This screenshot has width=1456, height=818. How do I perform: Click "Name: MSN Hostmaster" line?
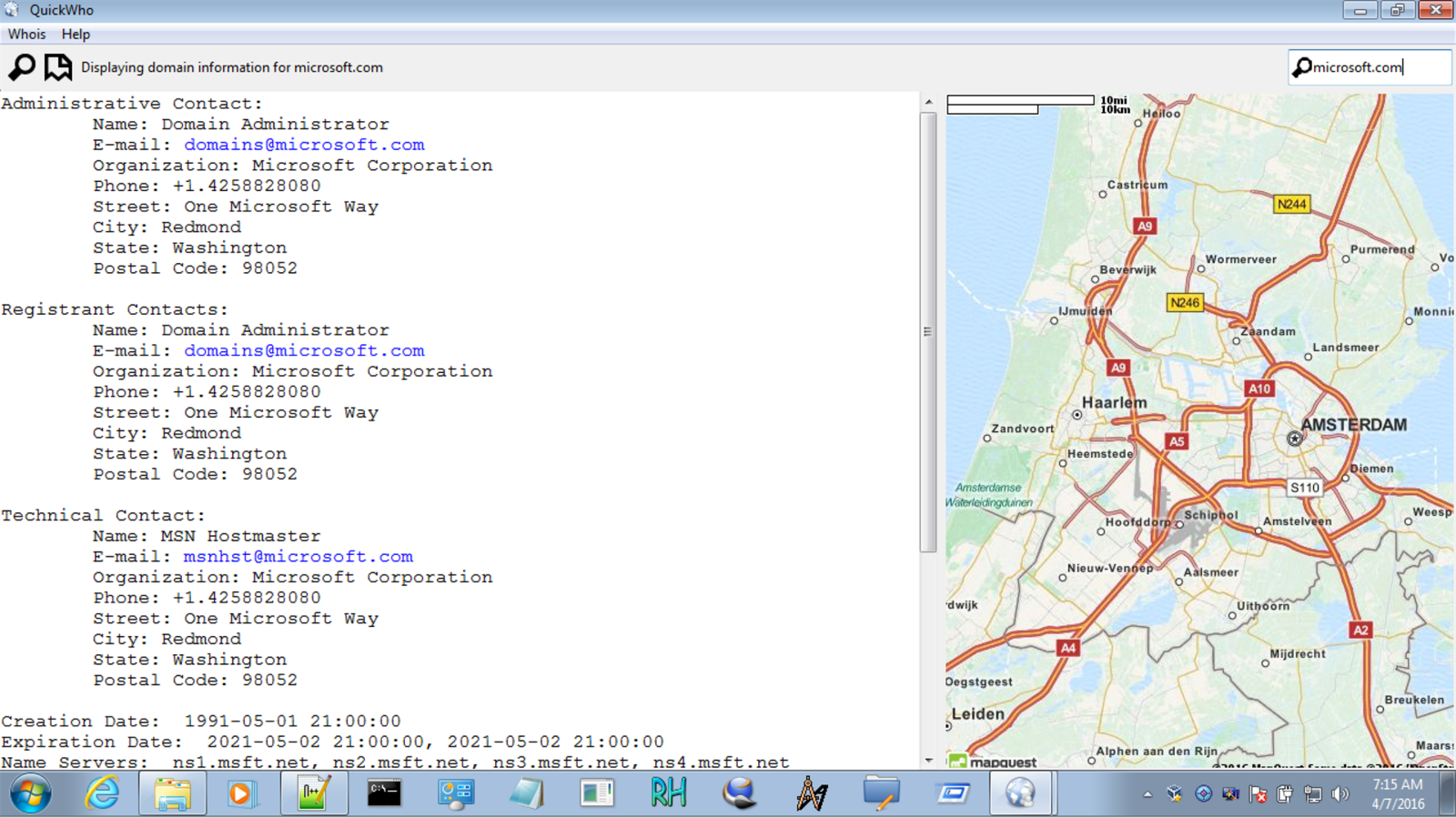tap(207, 536)
